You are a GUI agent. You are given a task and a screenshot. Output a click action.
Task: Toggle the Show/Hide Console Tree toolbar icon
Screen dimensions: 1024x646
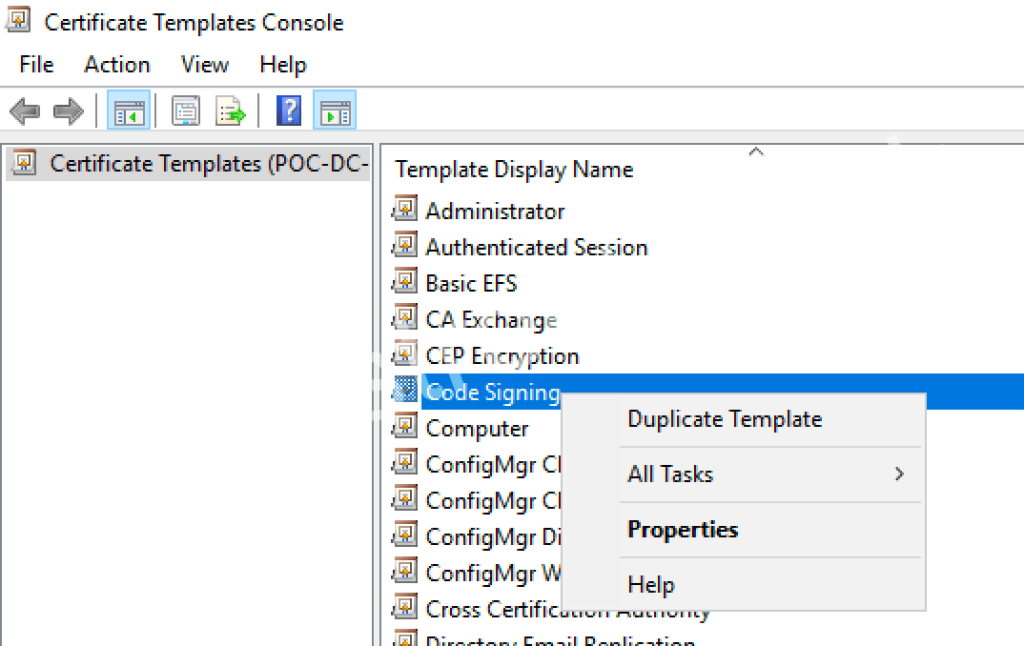(128, 110)
